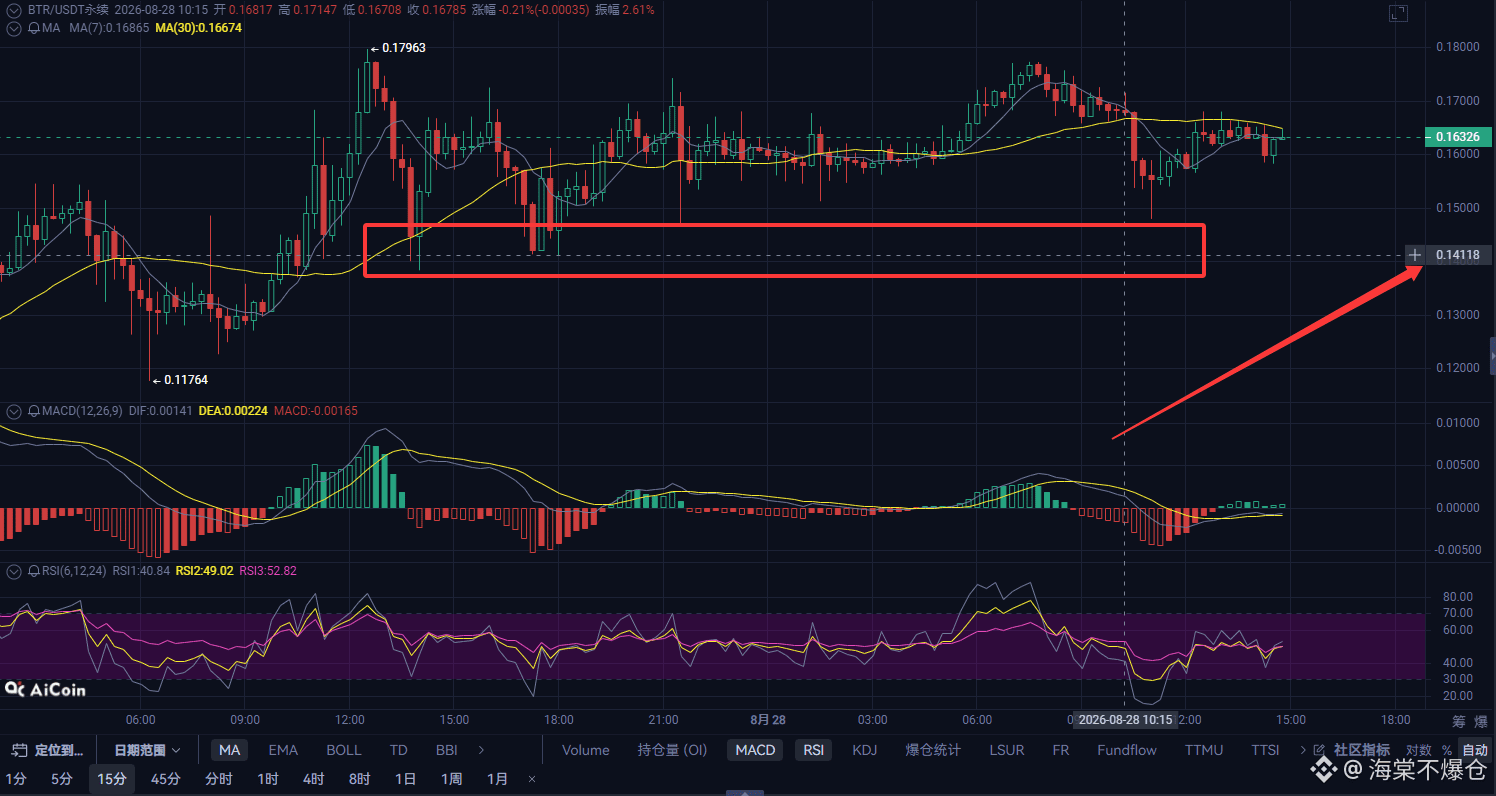Toggle the 持仓量 (OI) sub-indicator
The image size is (1496, 796).
[x=672, y=750]
